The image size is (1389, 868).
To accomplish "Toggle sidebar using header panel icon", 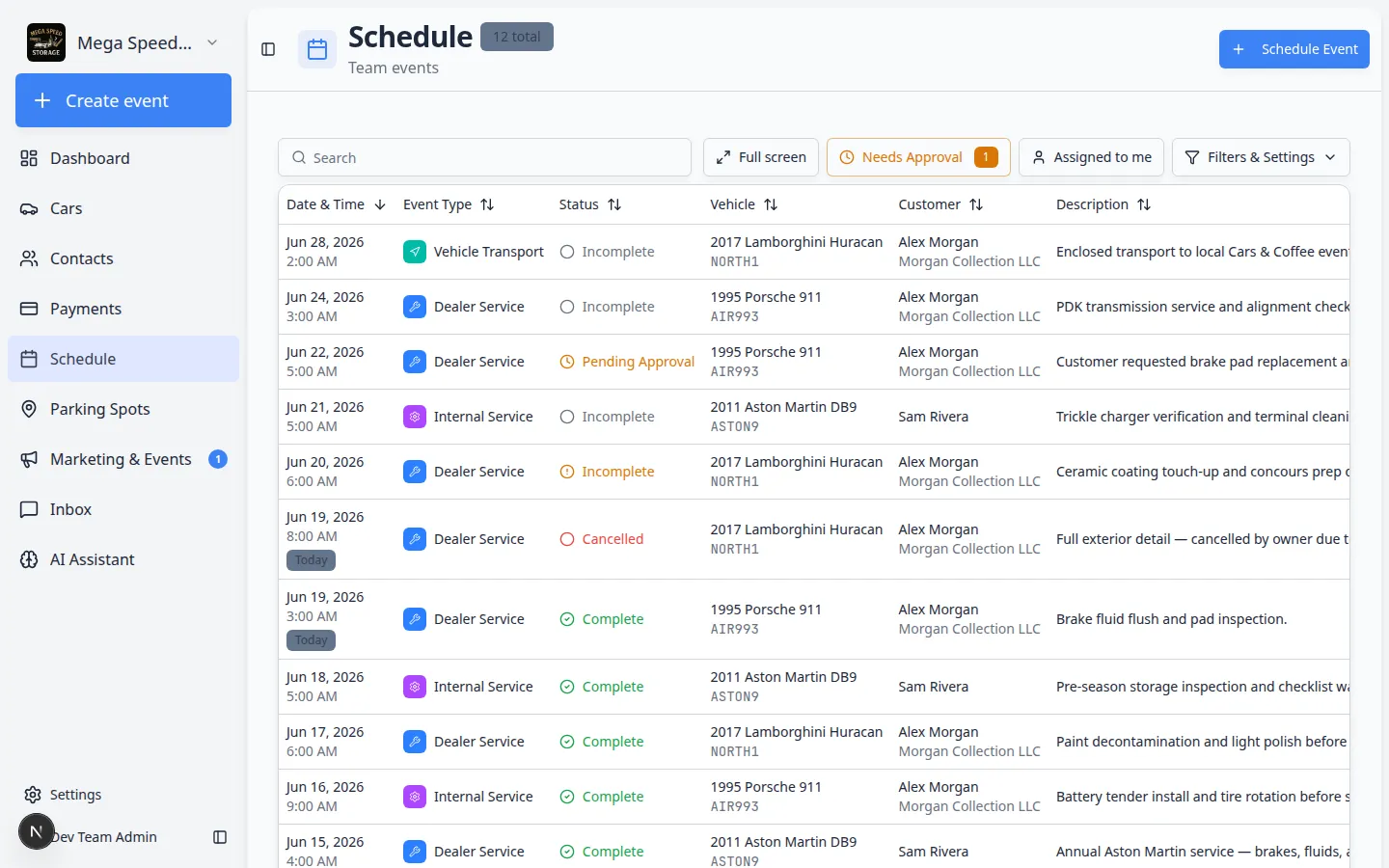I will tap(268, 49).
